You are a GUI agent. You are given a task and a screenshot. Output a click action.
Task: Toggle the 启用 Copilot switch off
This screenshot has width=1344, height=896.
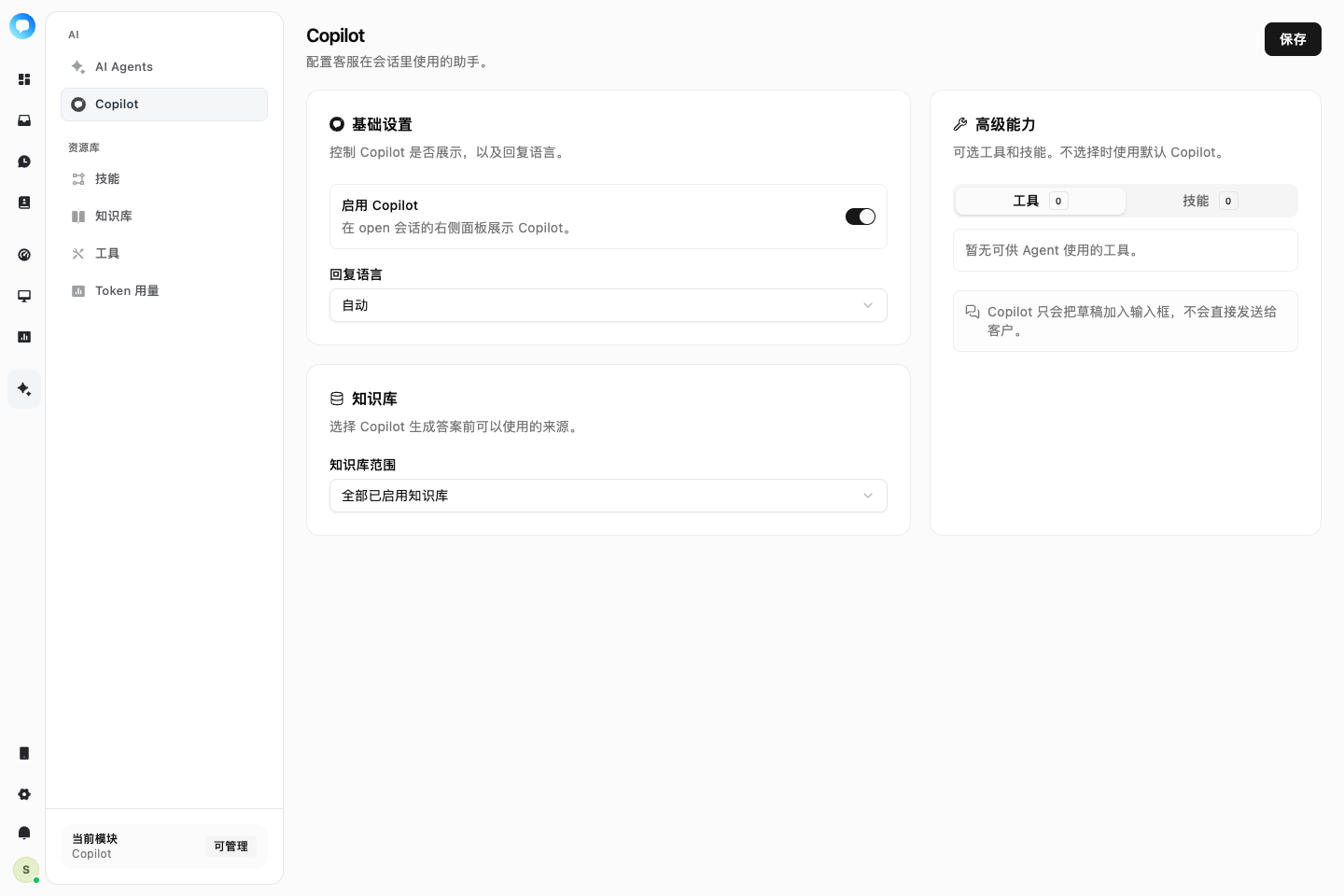pos(861,217)
